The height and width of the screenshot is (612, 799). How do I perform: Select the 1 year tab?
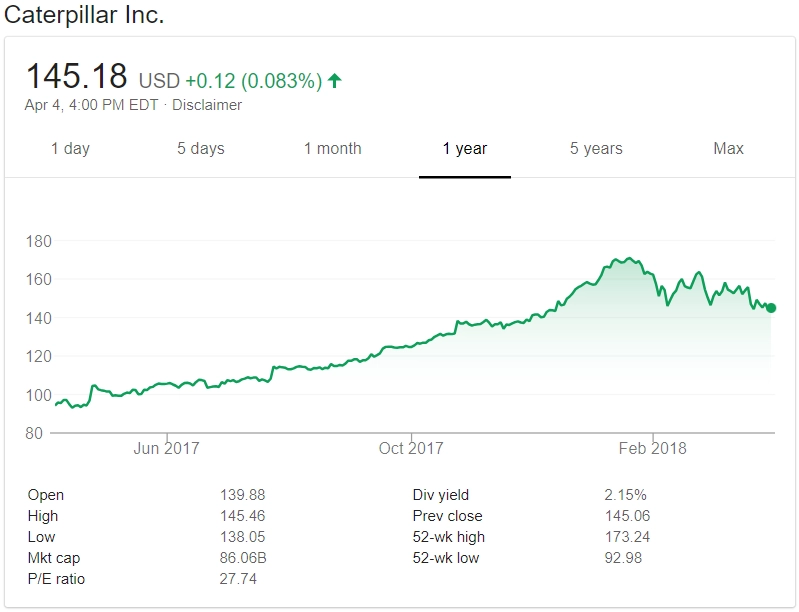coord(465,148)
